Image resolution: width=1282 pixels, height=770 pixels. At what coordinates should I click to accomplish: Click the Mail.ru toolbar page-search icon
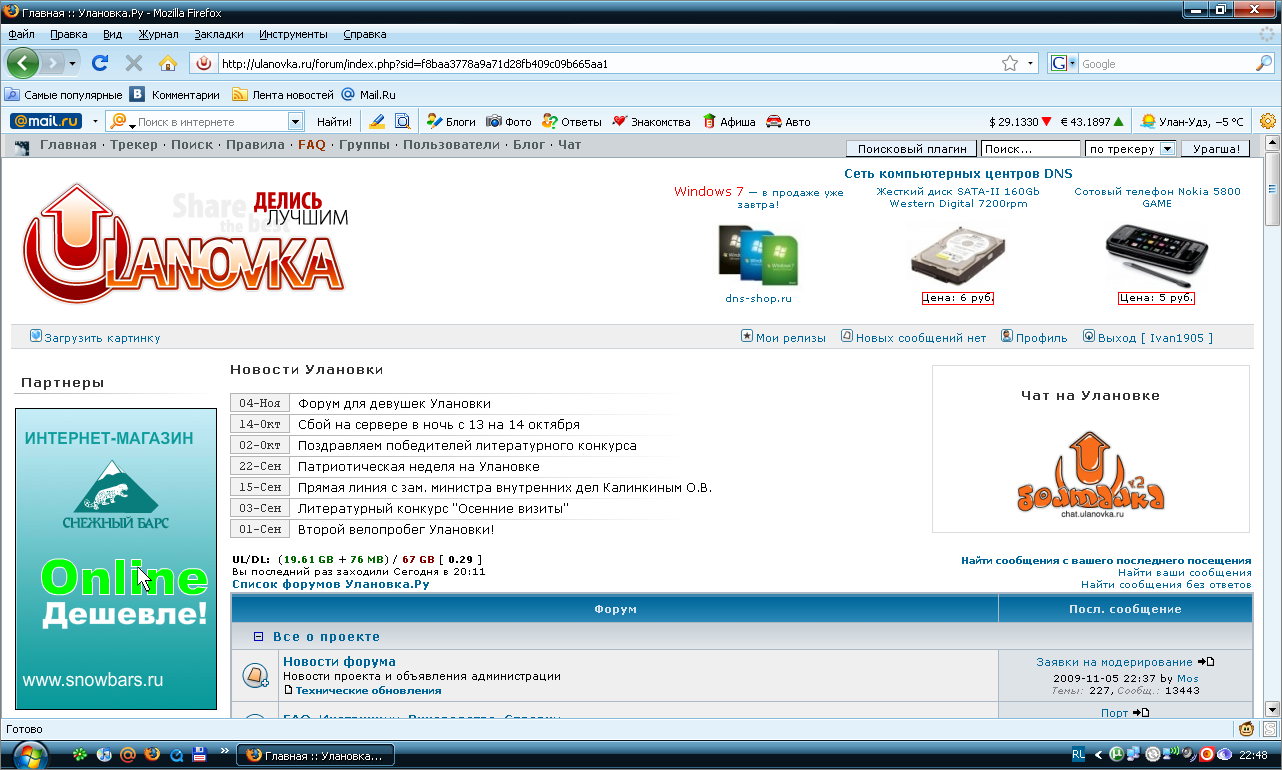click(x=402, y=122)
